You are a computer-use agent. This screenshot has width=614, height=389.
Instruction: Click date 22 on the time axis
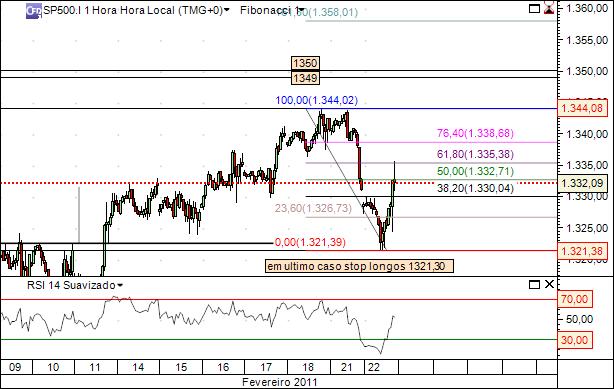point(374,367)
